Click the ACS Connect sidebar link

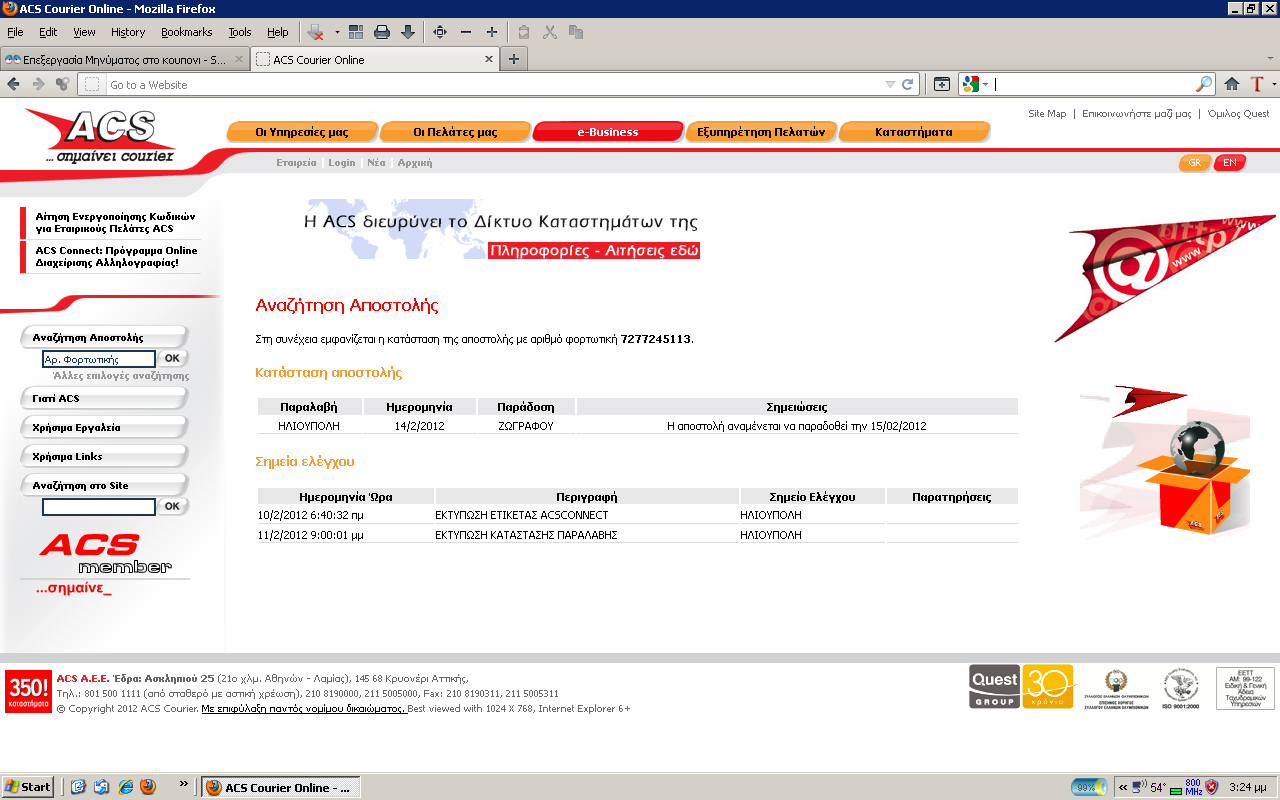click(x=116, y=257)
